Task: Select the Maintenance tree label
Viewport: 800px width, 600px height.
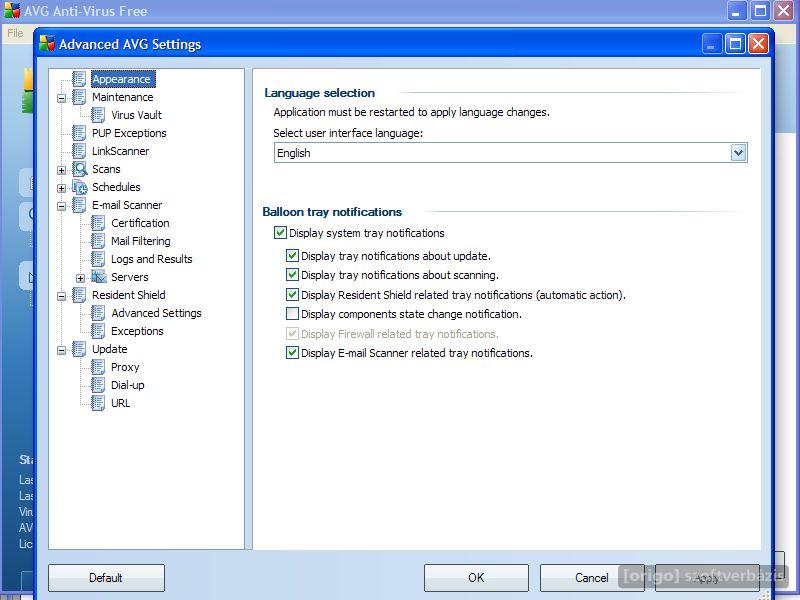Action: 122,97
